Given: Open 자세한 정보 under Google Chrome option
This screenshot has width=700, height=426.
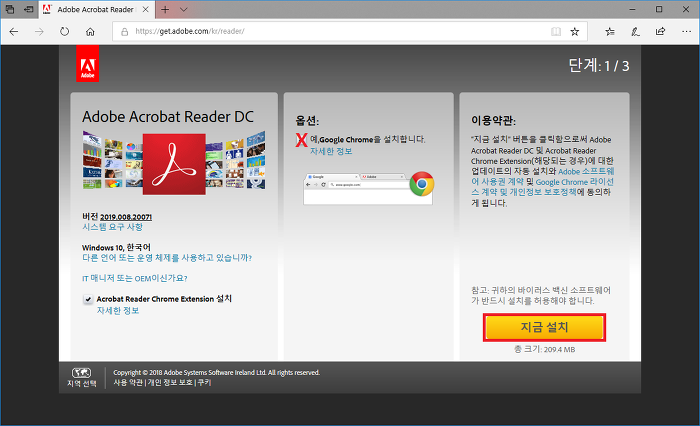Looking at the screenshot, I should pyautogui.click(x=331, y=151).
